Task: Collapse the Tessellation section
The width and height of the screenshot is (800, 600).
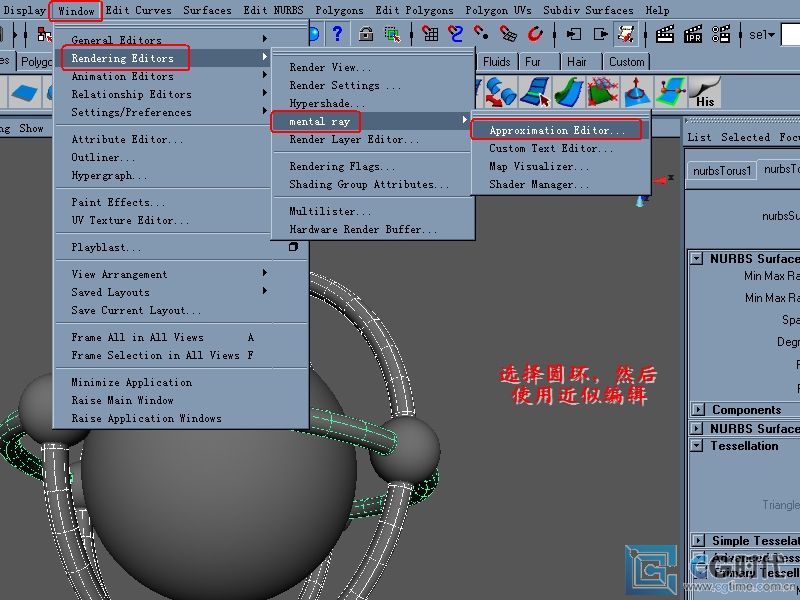Action: coord(696,445)
